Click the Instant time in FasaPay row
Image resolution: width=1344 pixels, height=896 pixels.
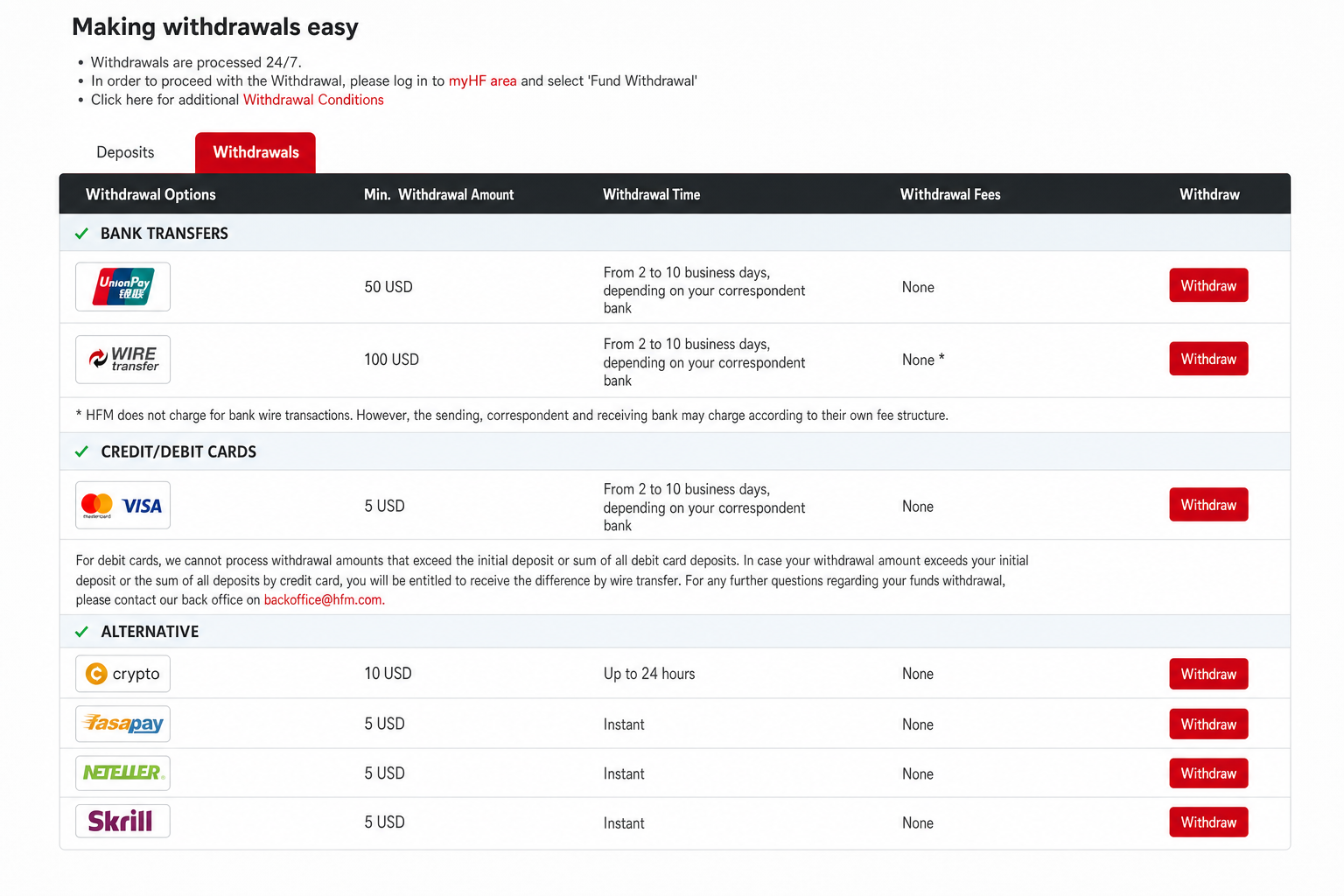click(624, 724)
